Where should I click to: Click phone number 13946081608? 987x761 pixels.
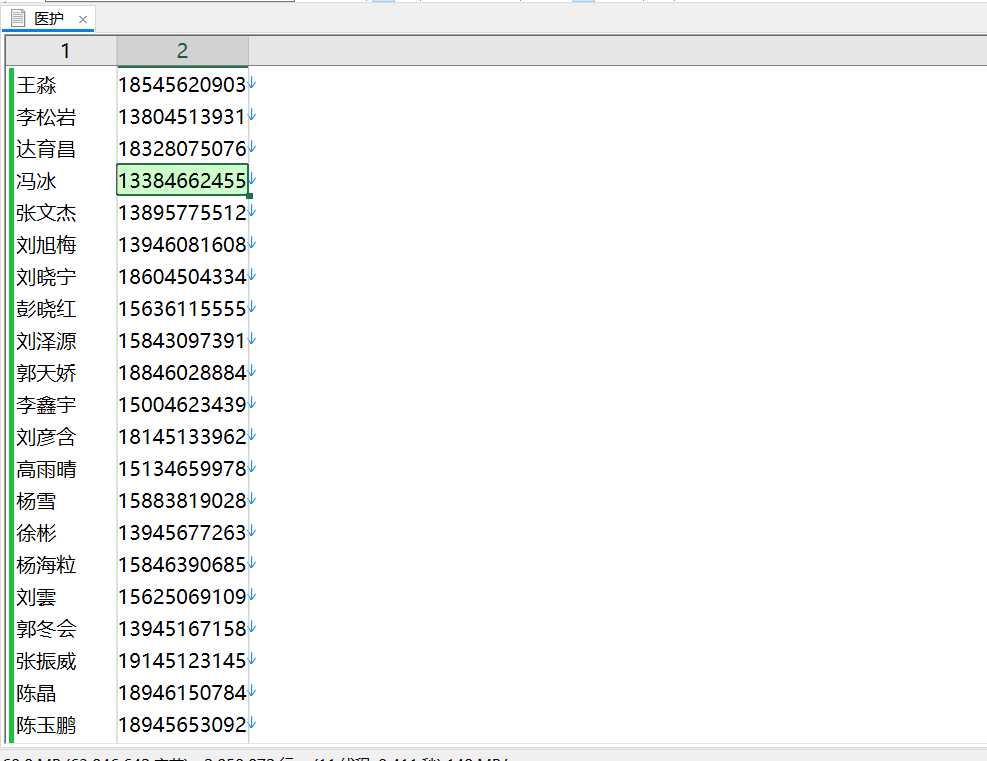[182, 244]
